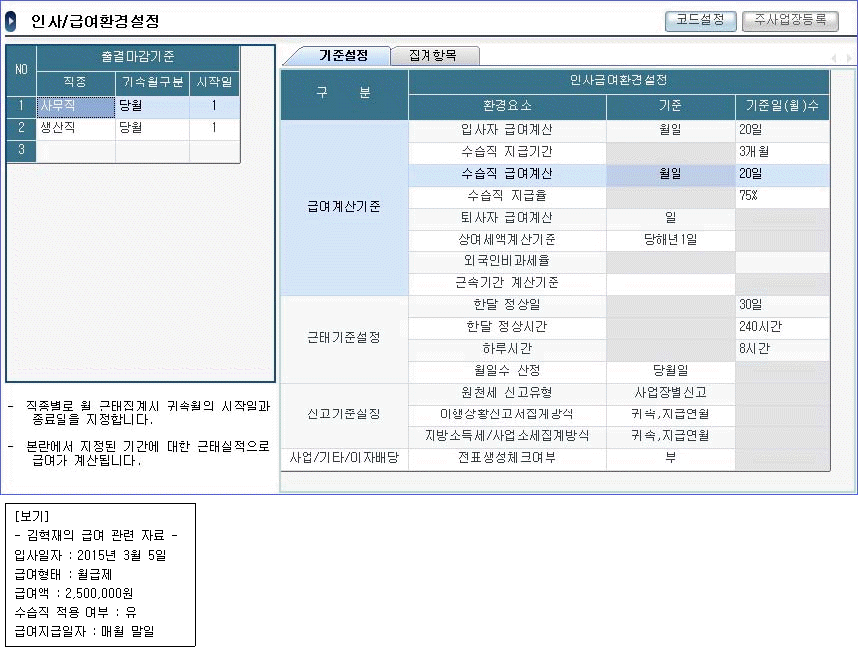Click the tab strip left scroll arrow
Image resolution: width=859 pixels, height=653 pixels.
point(835,58)
